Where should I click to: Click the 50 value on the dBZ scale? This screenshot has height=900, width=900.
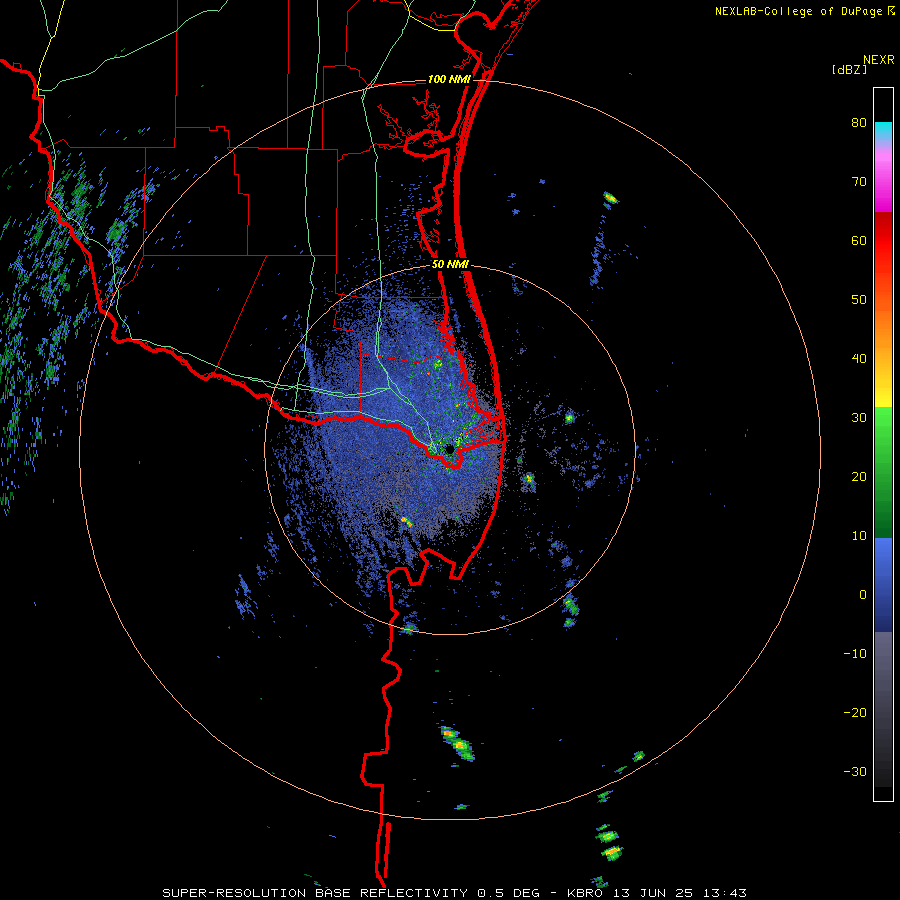[859, 300]
